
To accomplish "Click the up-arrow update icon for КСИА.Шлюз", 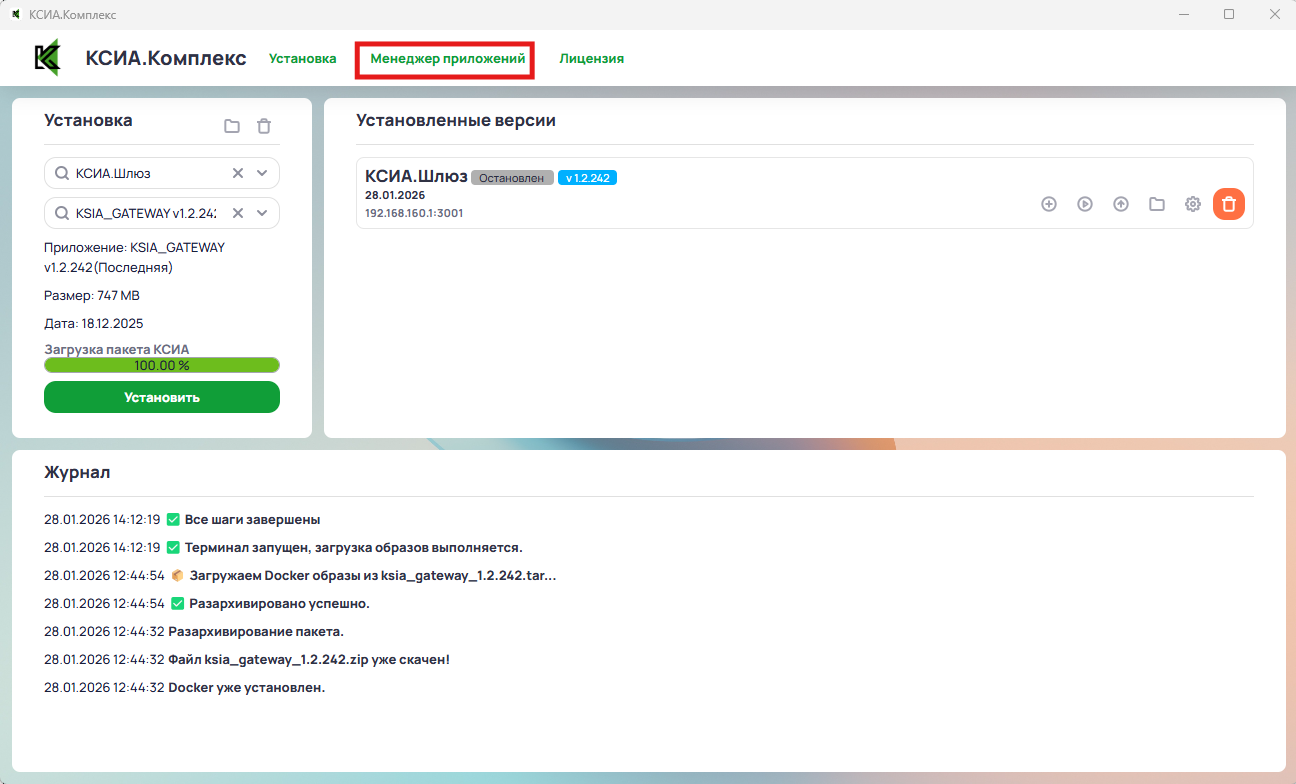I will click(1121, 204).
